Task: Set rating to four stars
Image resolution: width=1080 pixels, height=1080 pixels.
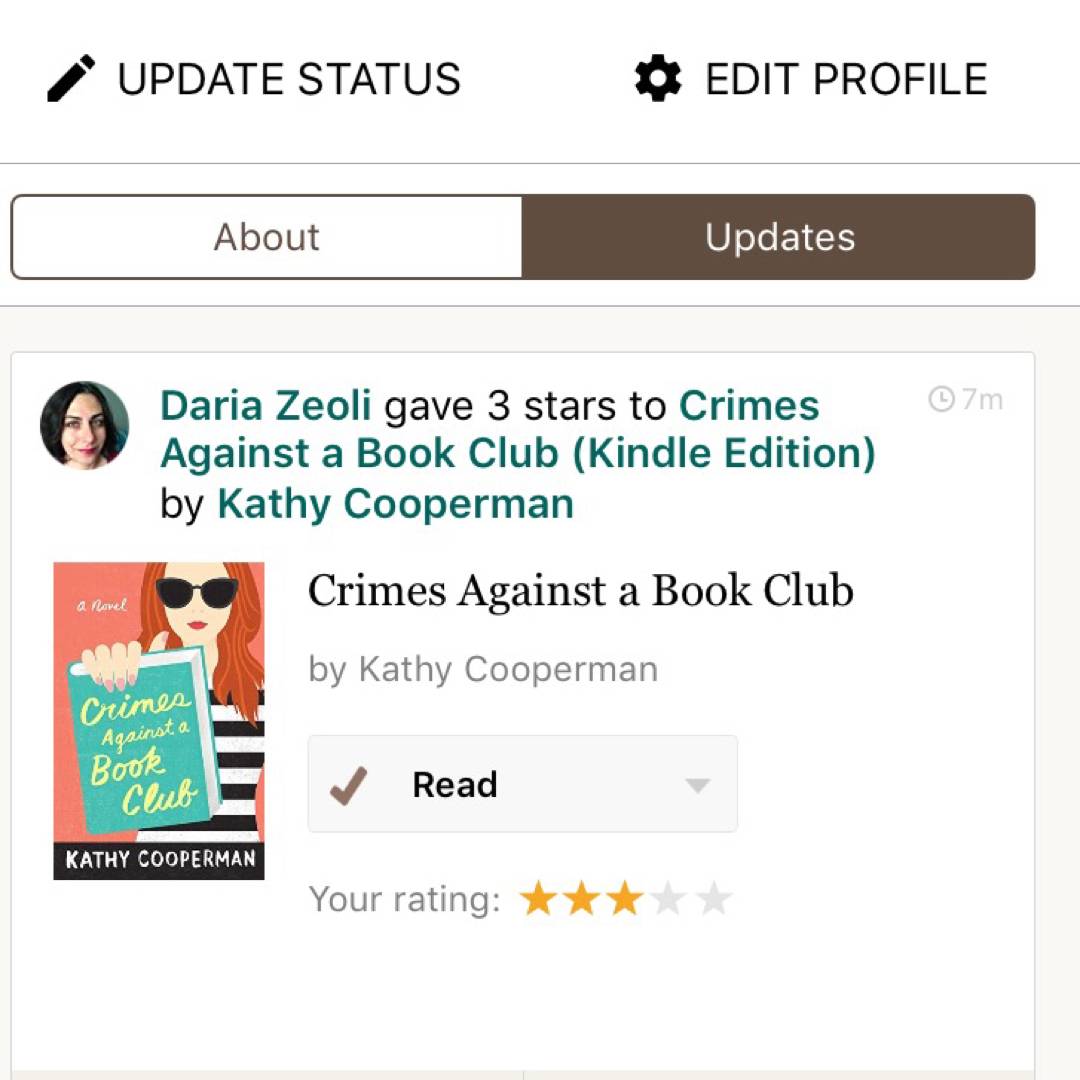Action: coord(669,899)
